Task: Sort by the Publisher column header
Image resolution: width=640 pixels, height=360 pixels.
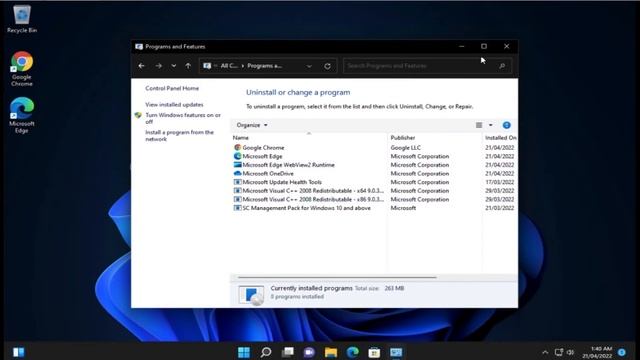Action: tap(434, 138)
